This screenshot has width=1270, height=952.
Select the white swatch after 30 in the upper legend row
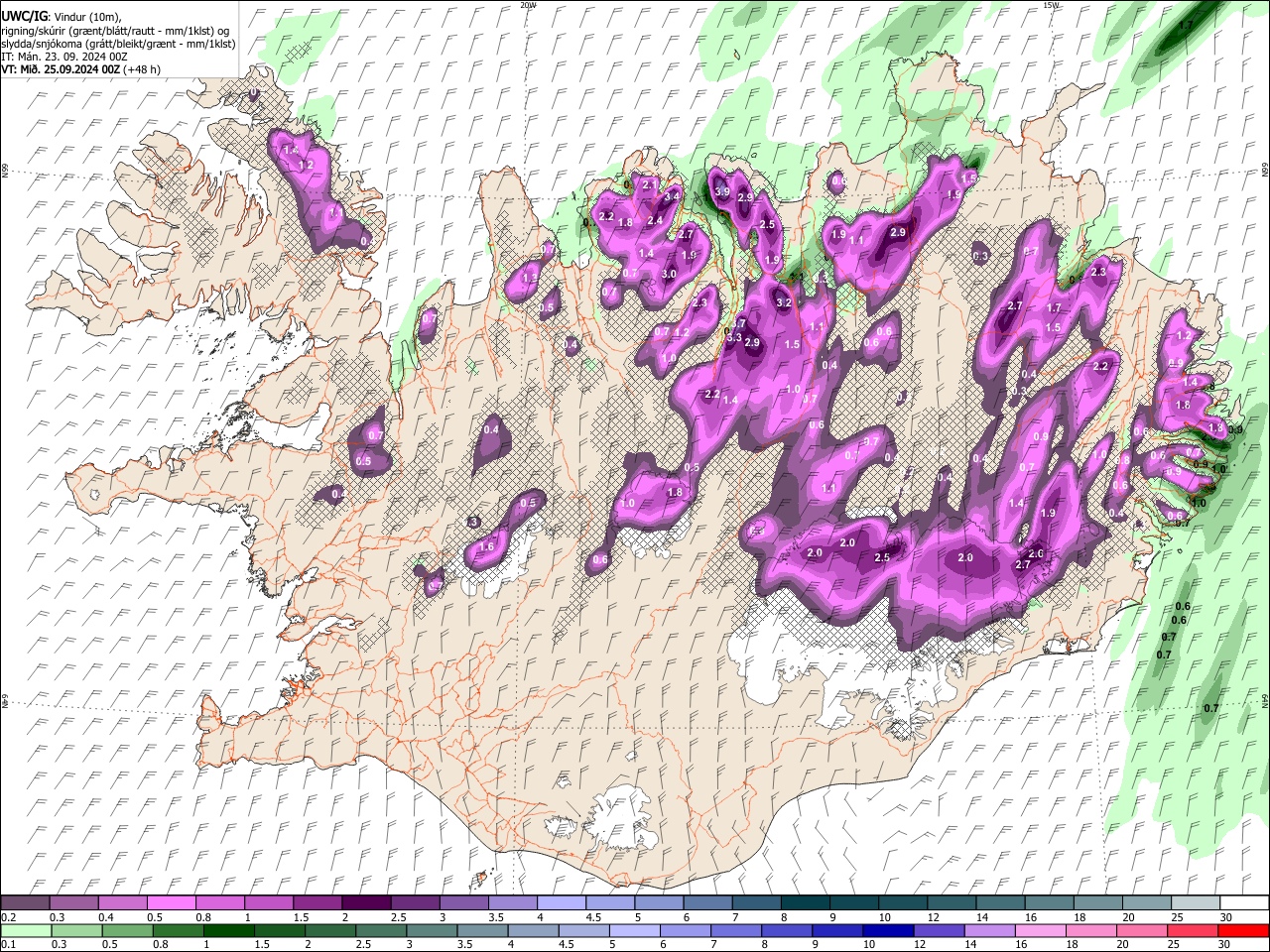point(1244,903)
